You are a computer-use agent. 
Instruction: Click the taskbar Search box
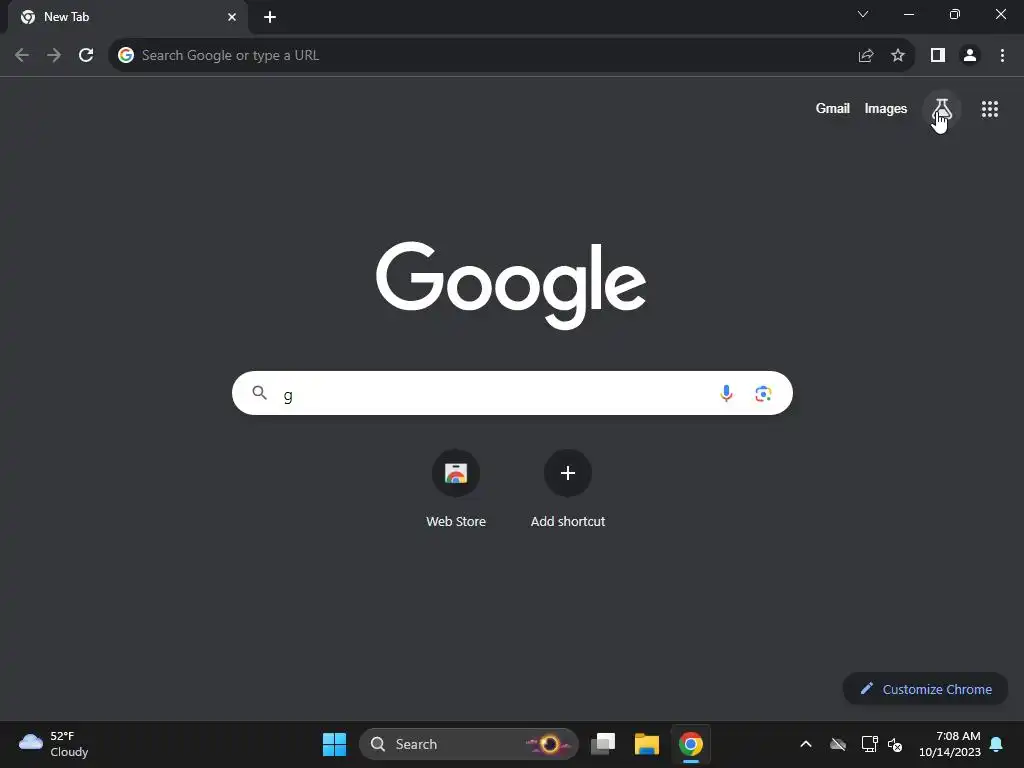[469, 744]
